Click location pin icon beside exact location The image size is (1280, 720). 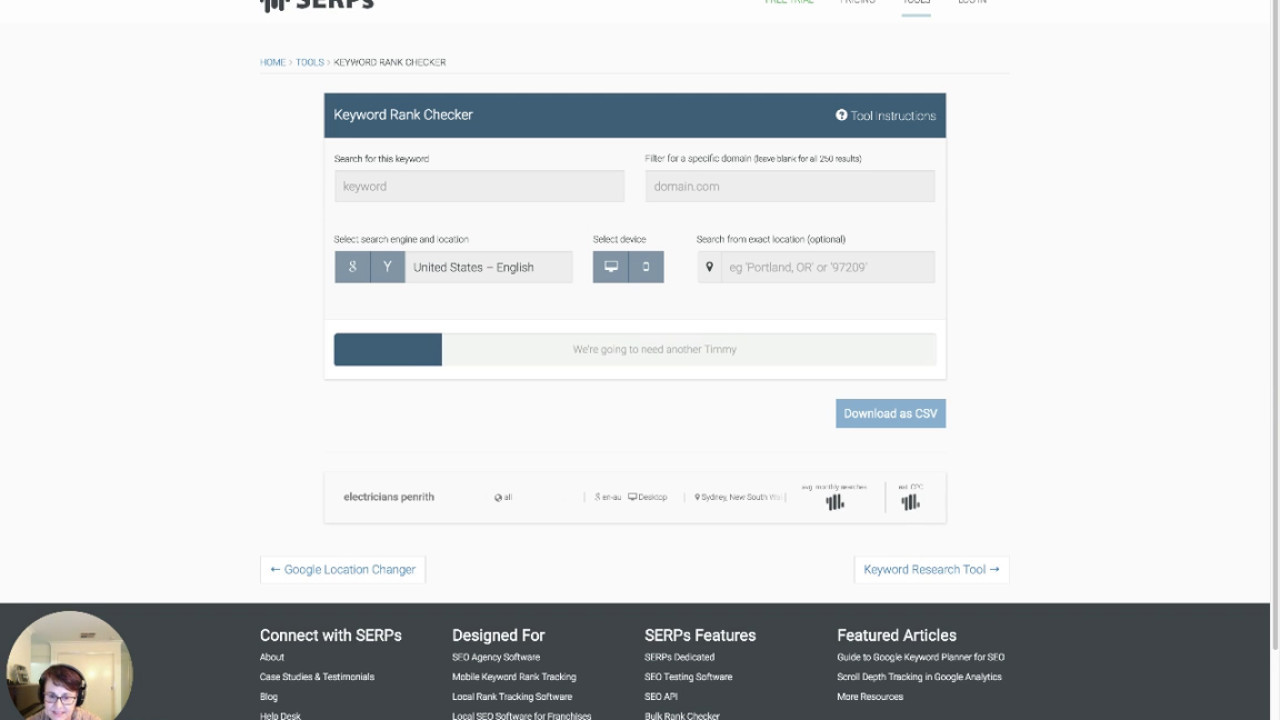(710, 267)
